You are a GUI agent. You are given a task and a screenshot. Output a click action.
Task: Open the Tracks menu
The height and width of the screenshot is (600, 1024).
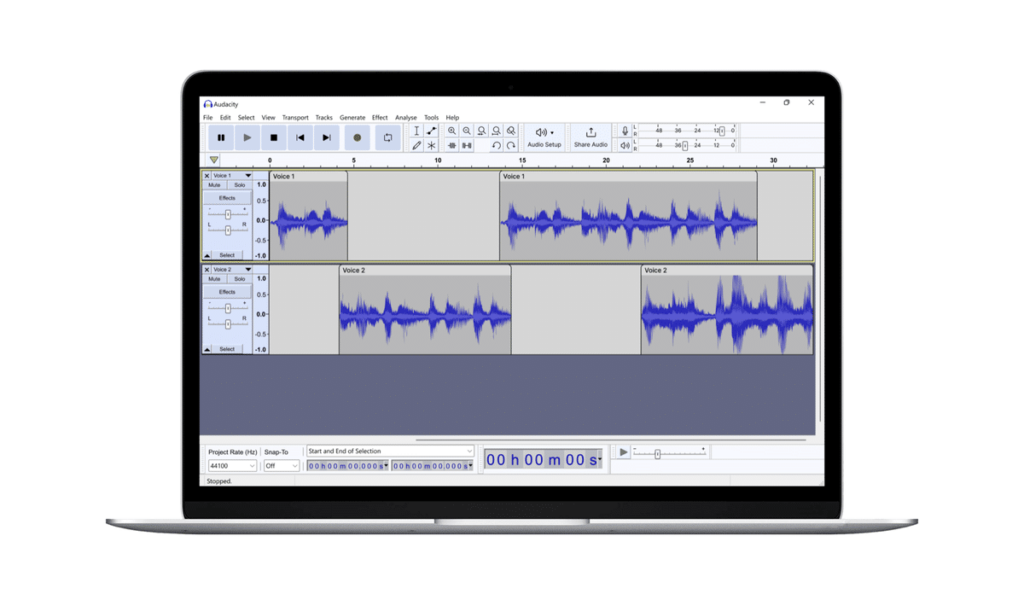[324, 118]
